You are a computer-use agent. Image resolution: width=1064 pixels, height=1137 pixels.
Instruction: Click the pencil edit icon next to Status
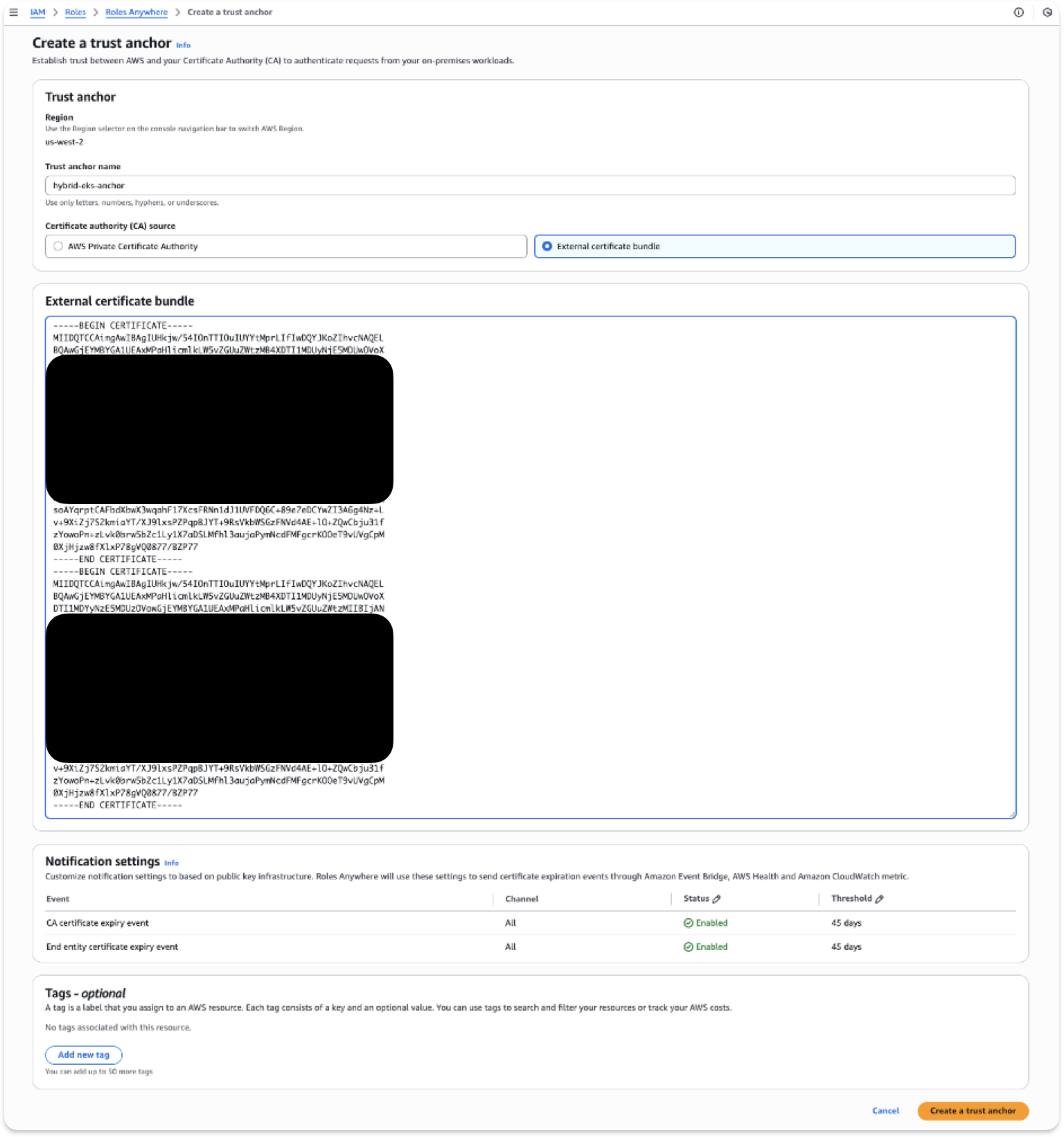[716, 899]
